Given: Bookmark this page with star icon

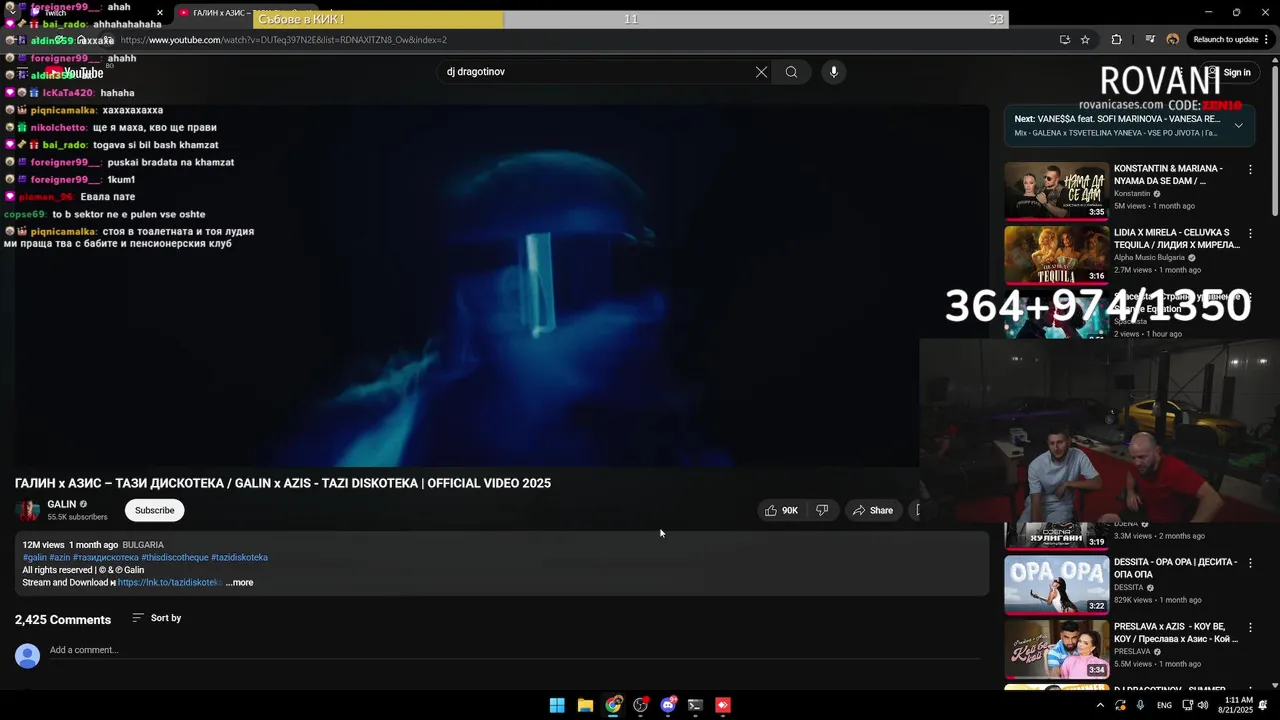Looking at the screenshot, I should (x=1085, y=40).
